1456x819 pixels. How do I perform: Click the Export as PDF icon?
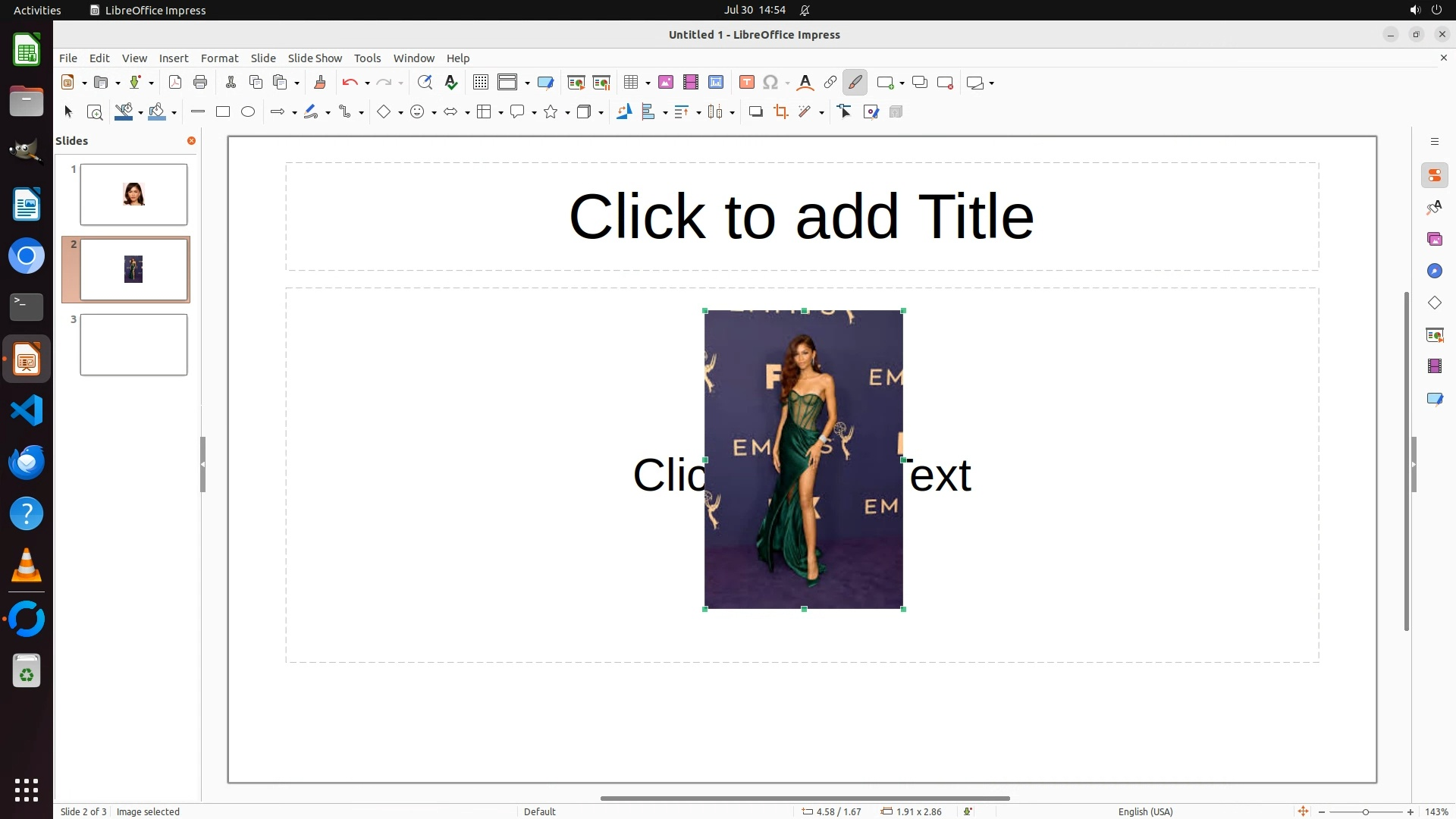(175, 83)
